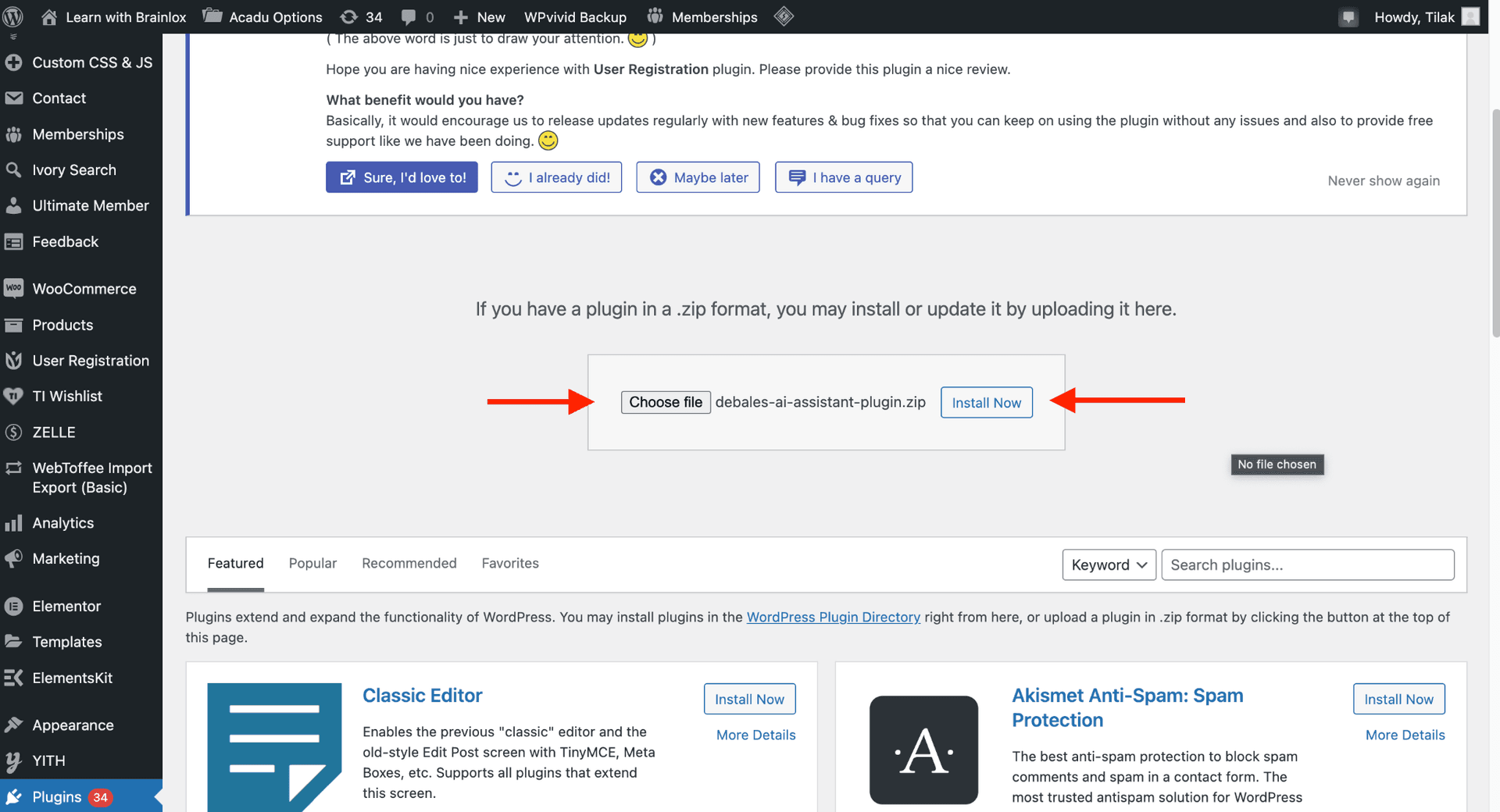Click the Choose file button
1500x812 pixels.
665,402
